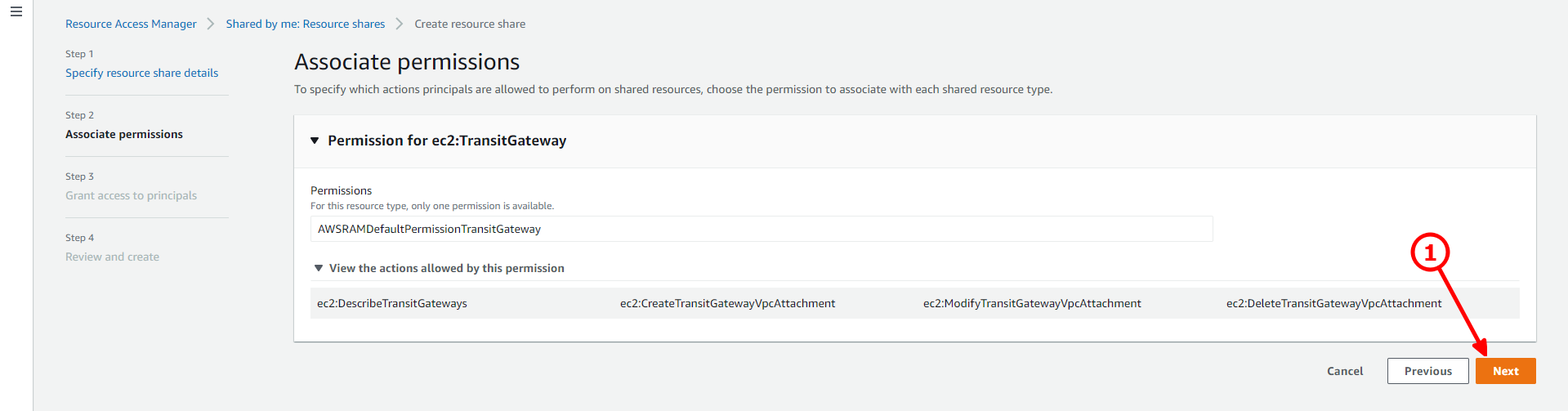Image resolution: width=1568 pixels, height=411 pixels.
Task: Click Cancel to abort resource share
Action: pyautogui.click(x=1345, y=371)
